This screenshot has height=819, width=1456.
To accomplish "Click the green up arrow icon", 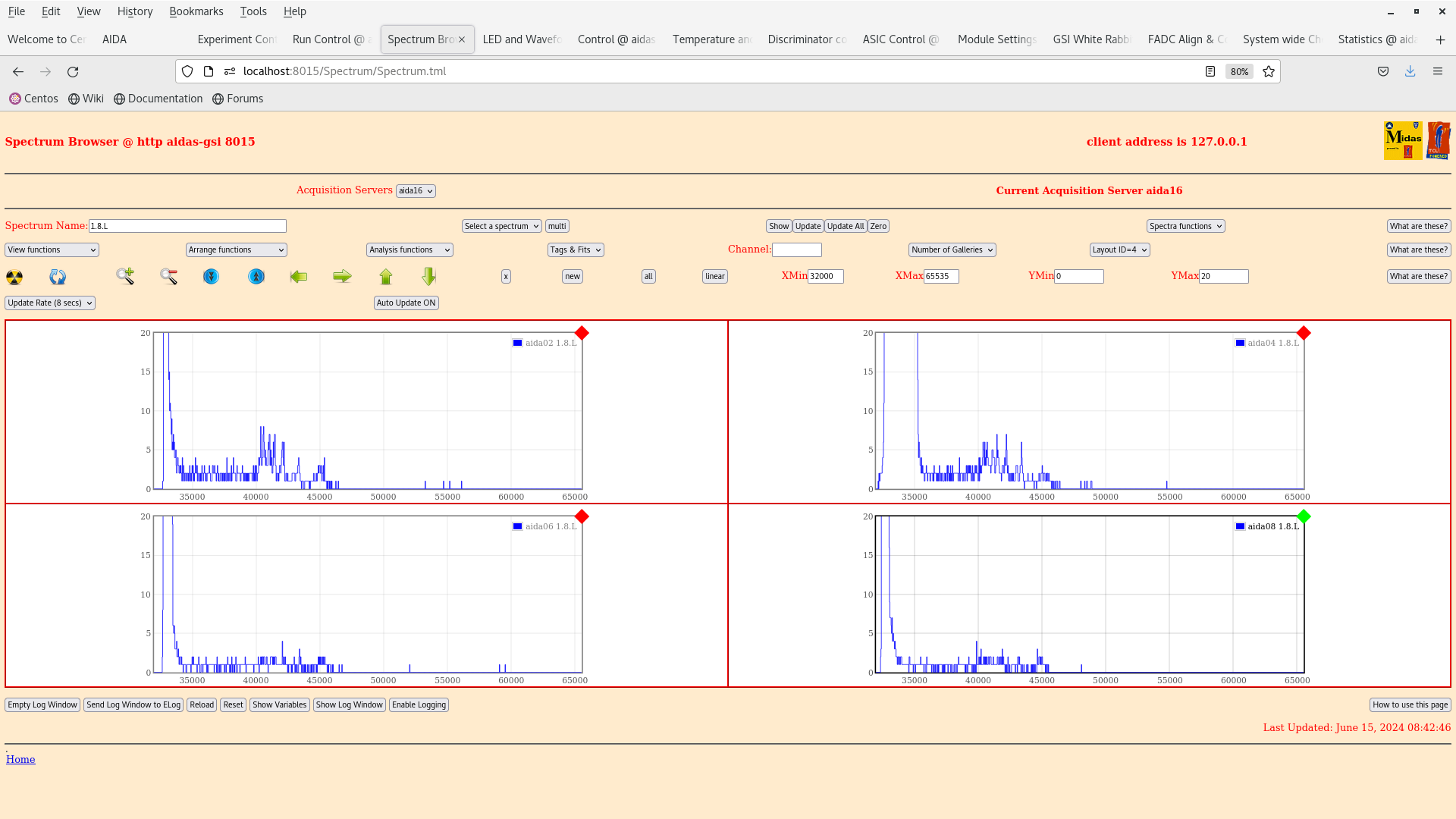I will coord(386,277).
